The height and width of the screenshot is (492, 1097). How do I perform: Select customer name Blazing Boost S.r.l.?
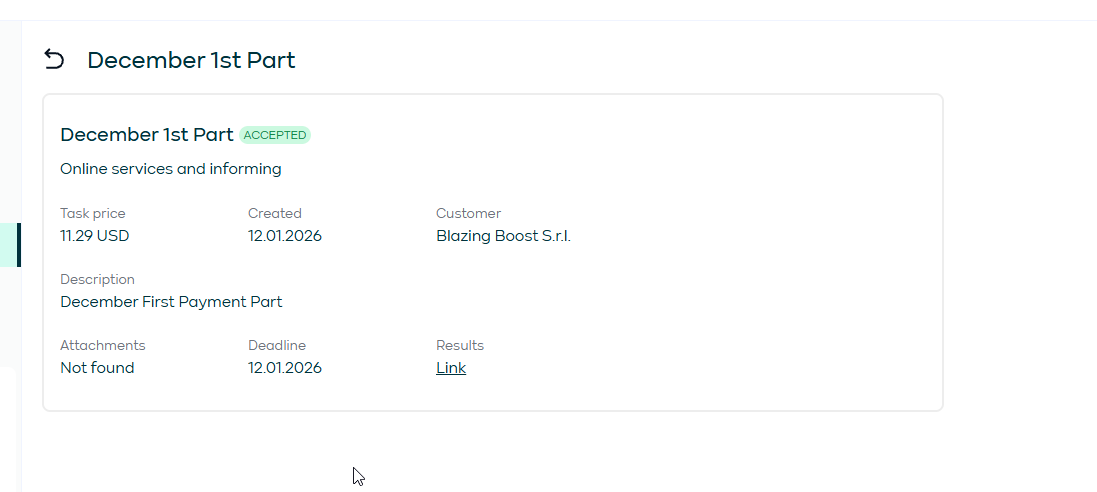coord(503,236)
